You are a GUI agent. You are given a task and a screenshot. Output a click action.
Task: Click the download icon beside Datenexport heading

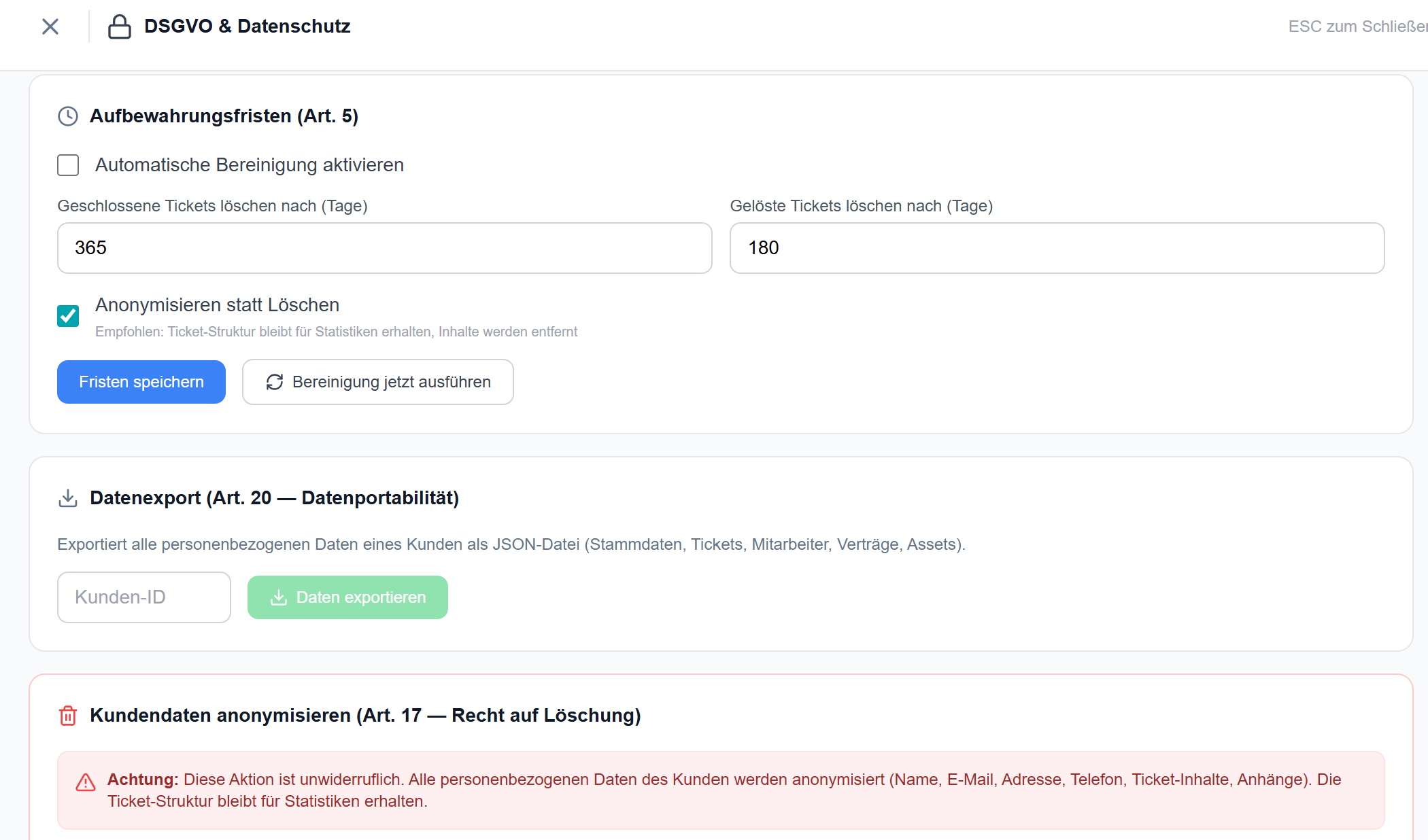pyautogui.click(x=68, y=498)
